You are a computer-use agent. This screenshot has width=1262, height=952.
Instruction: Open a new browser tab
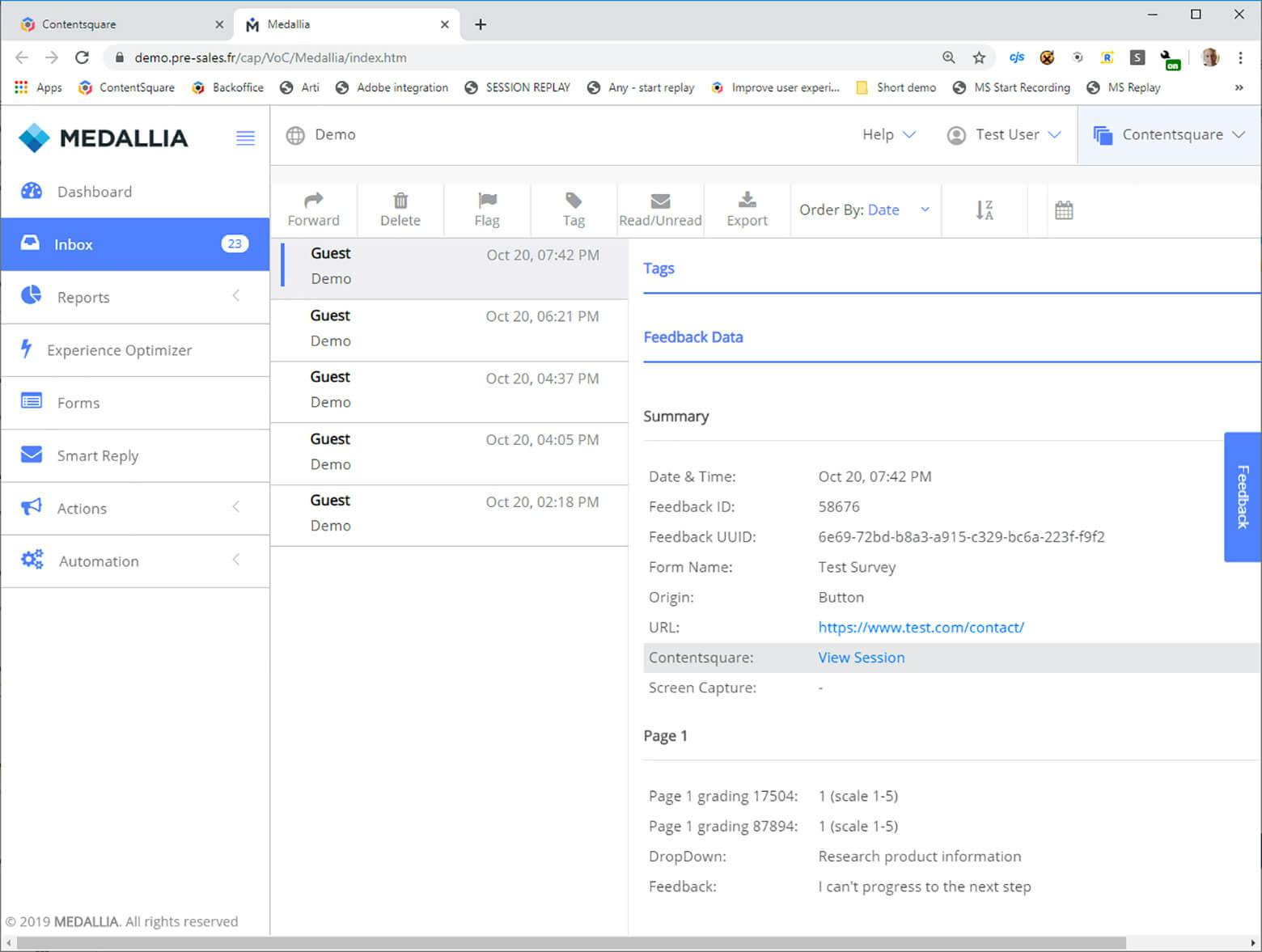tap(481, 24)
